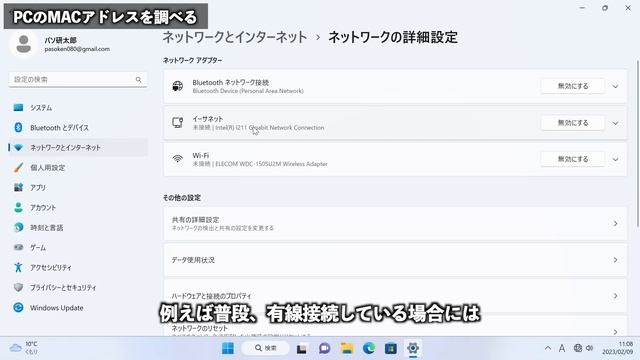Click the user profile avatar
Viewport: 640px width, 360px height.
23,44
